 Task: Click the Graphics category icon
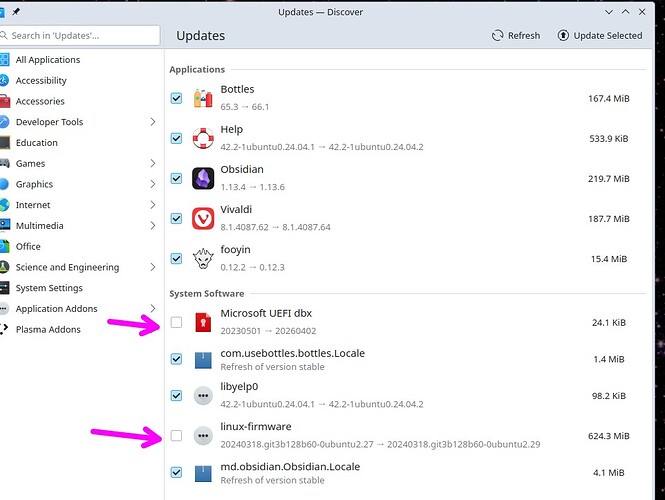point(4,184)
